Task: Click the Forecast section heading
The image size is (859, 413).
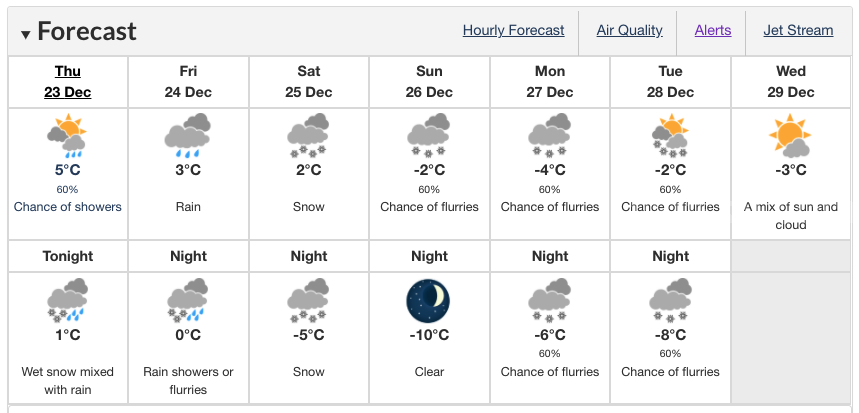Action: pyautogui.click(x=87, y=32)
